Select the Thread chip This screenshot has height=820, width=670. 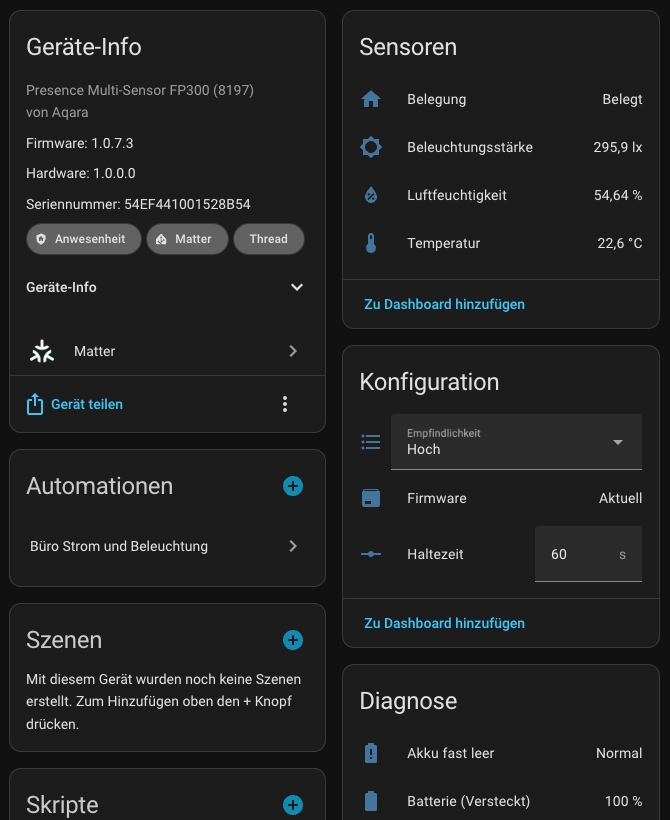point(268,239)
